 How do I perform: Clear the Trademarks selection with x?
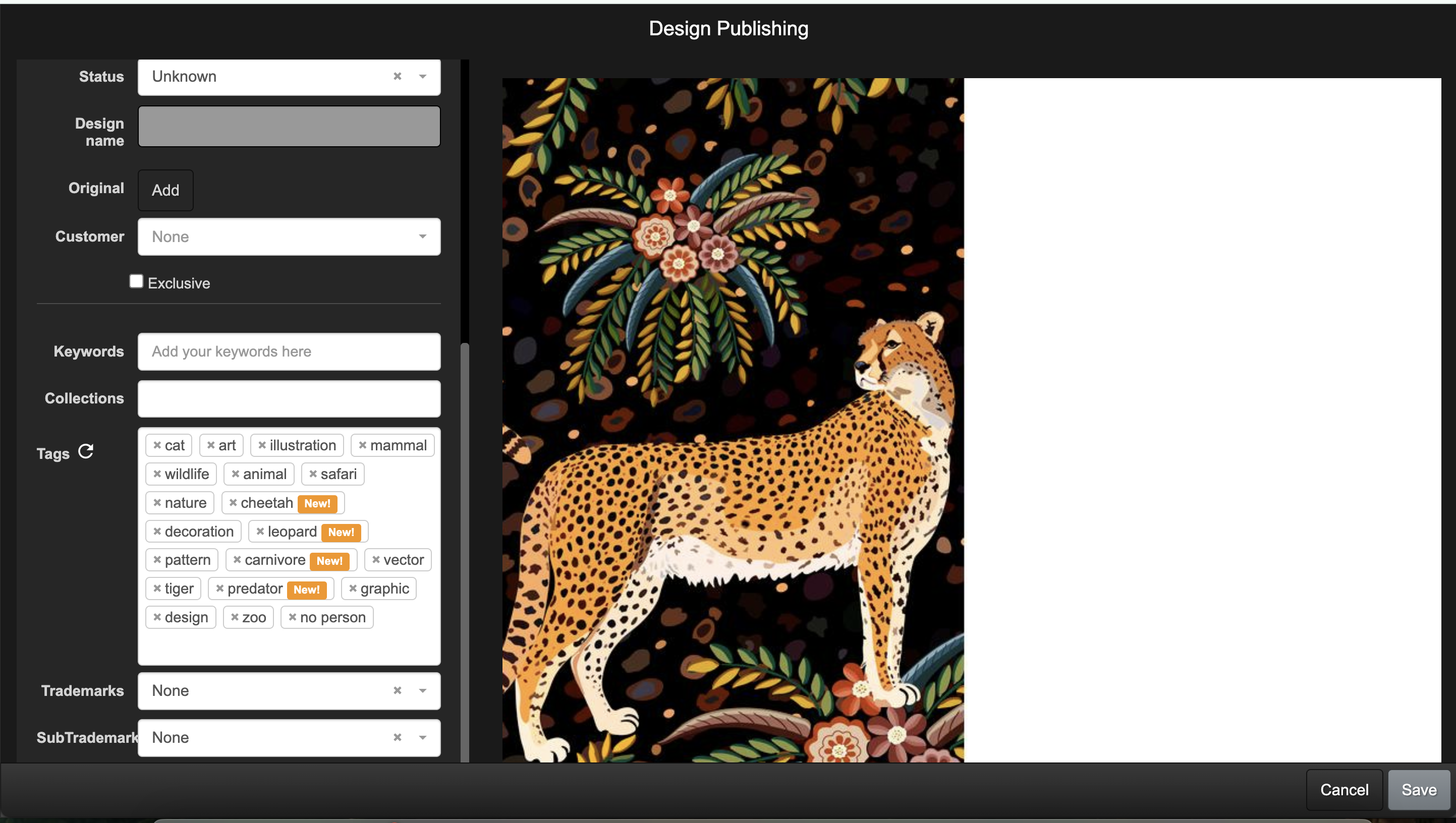coord(398,691)
